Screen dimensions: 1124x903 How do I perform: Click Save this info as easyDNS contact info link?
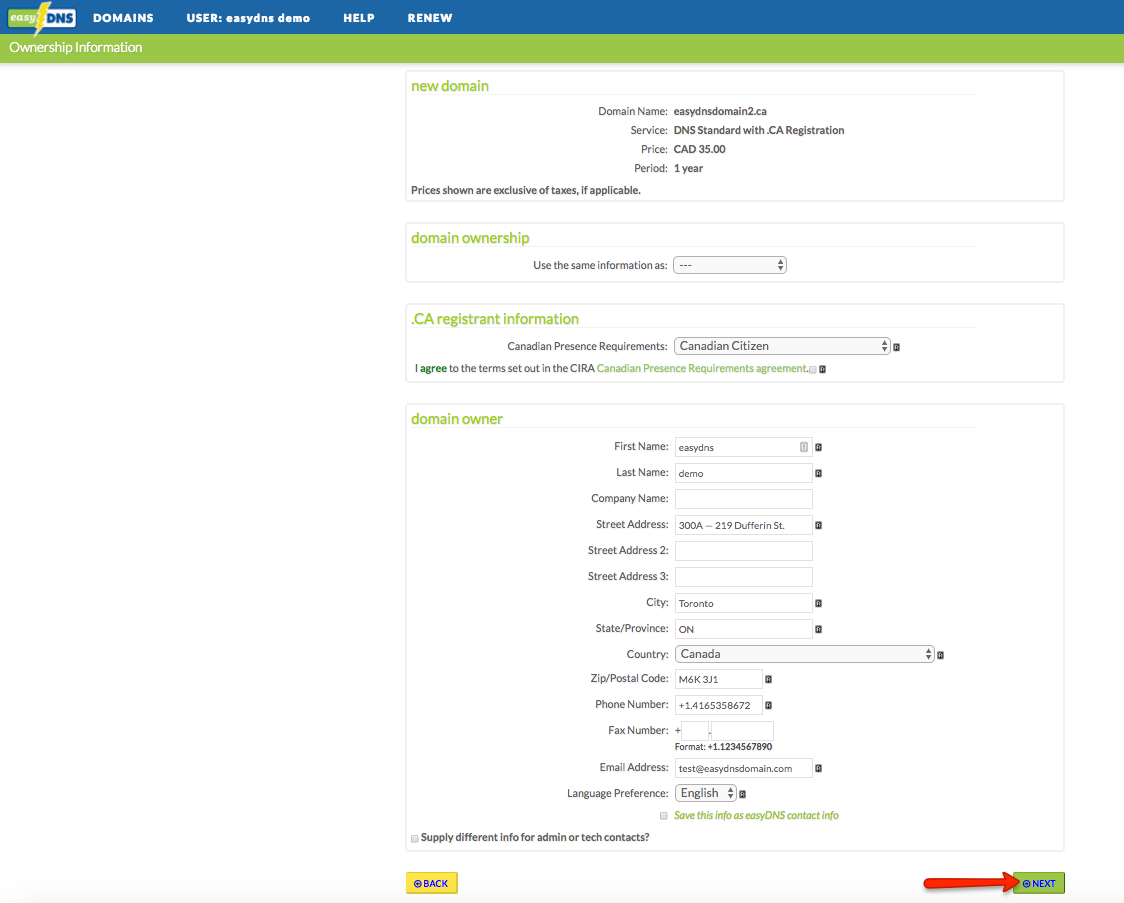(x=756, y=816)
